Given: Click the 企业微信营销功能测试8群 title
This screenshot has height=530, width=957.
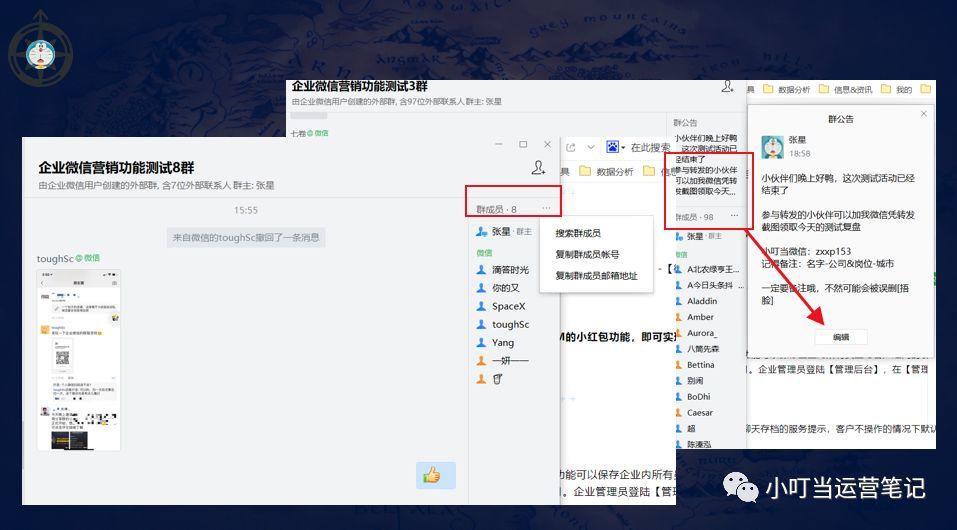Looking at the screenshot, I should pos(117,168).
